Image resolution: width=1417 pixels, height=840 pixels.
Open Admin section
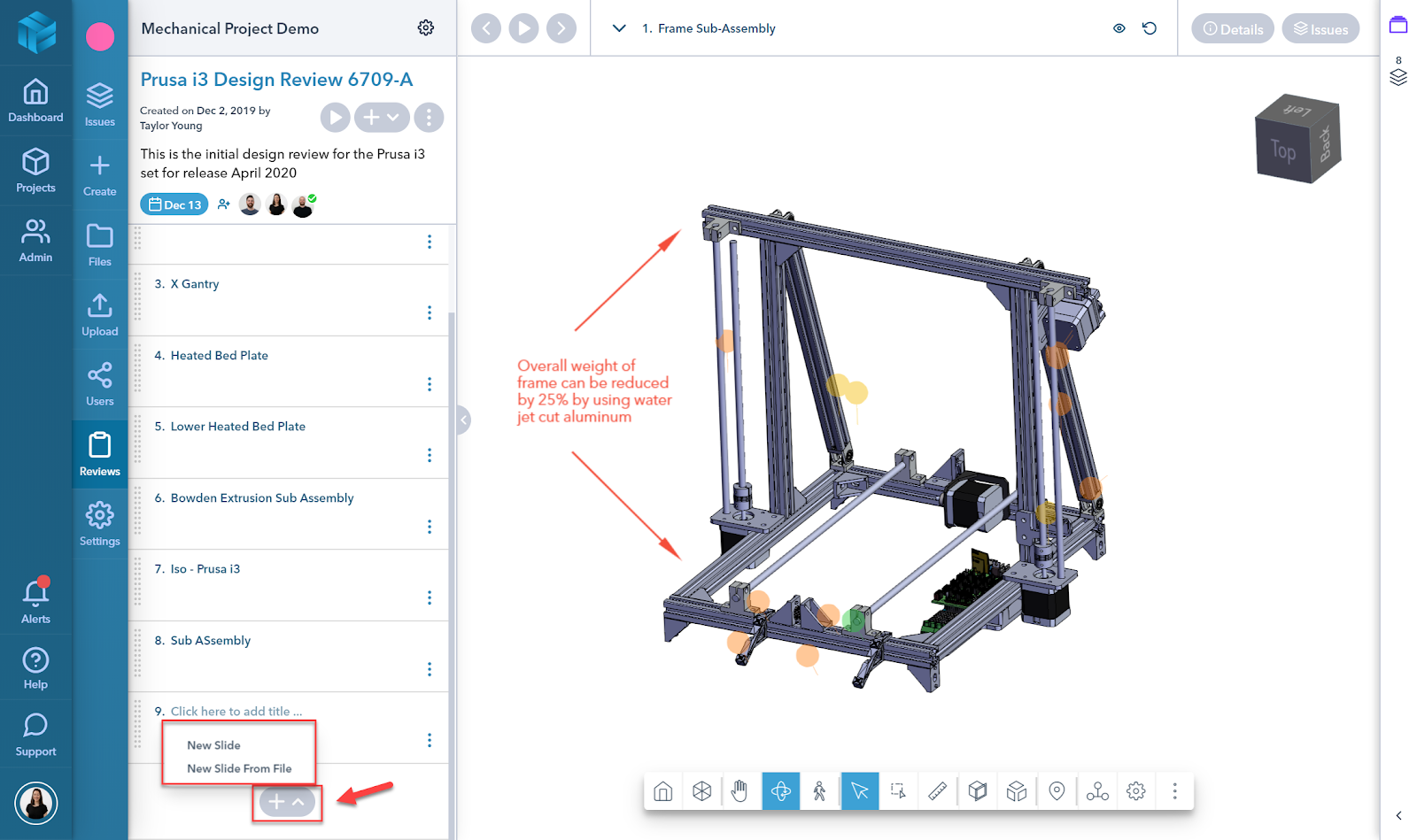[x=35, y=241]
